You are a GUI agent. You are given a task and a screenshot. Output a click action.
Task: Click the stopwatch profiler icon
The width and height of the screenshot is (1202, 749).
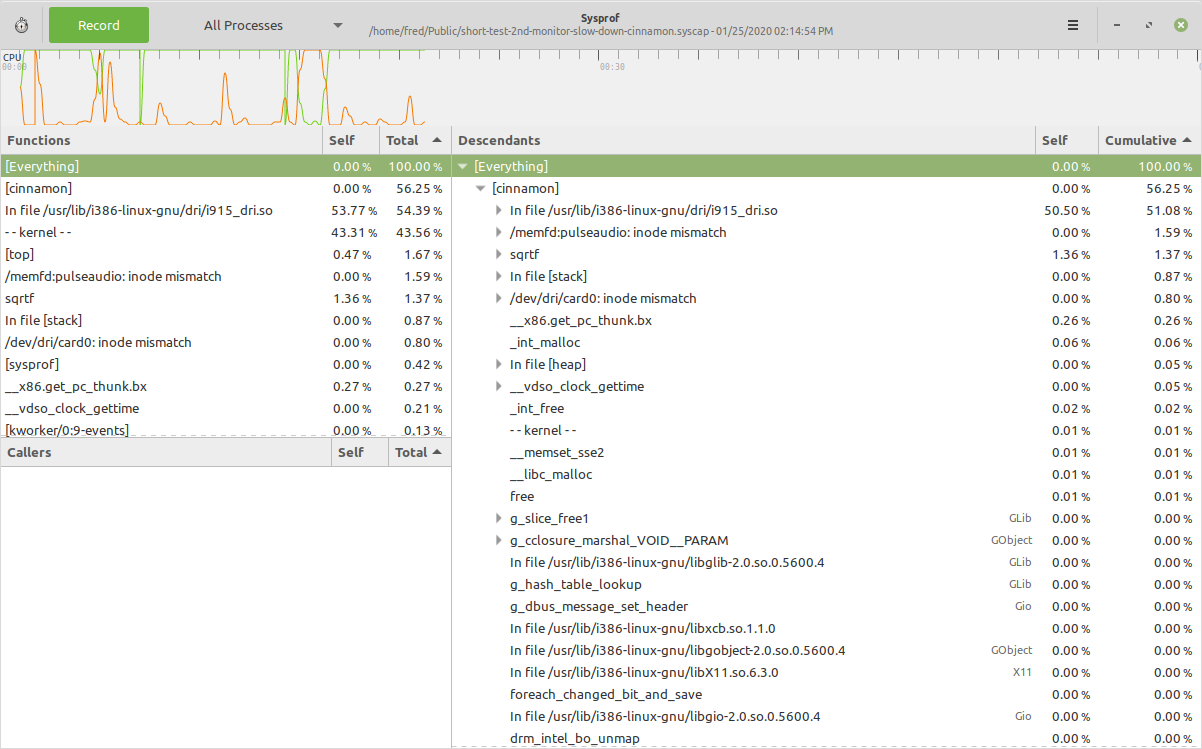(x=21, y=25)
